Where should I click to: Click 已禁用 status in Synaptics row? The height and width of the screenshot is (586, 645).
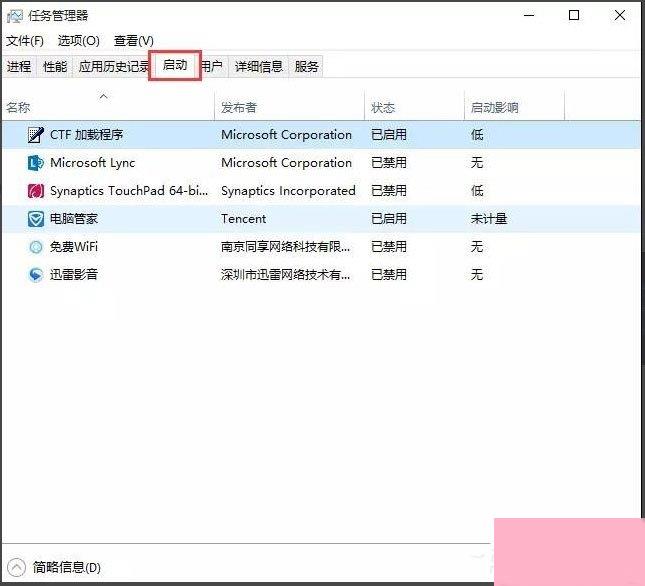coord(389,191)
